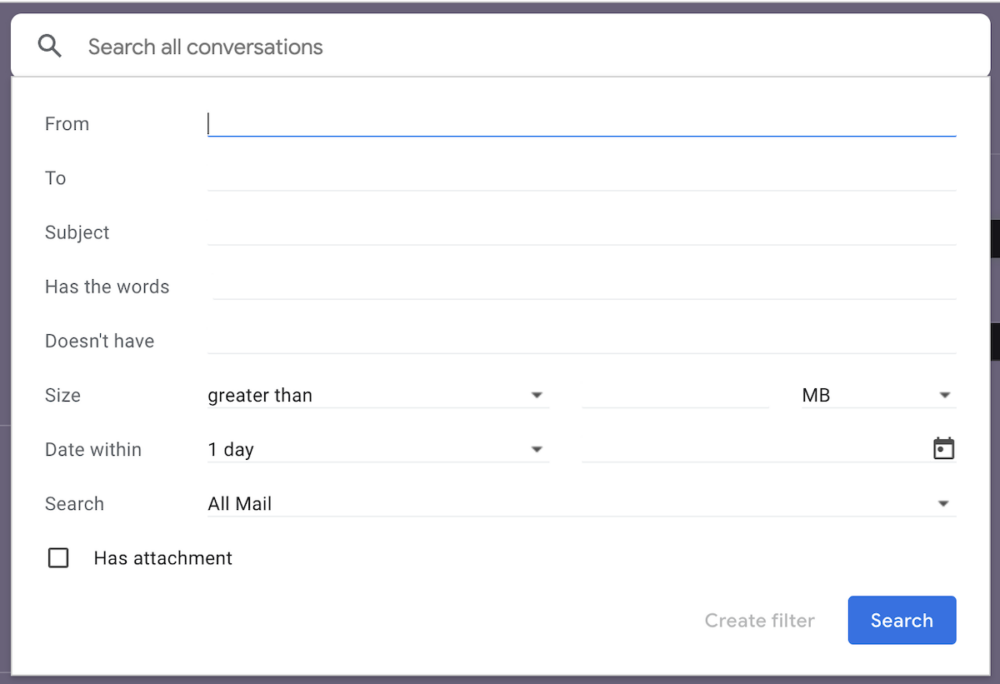Click the greater than dropdown arrow

click(x=537, y=395)
